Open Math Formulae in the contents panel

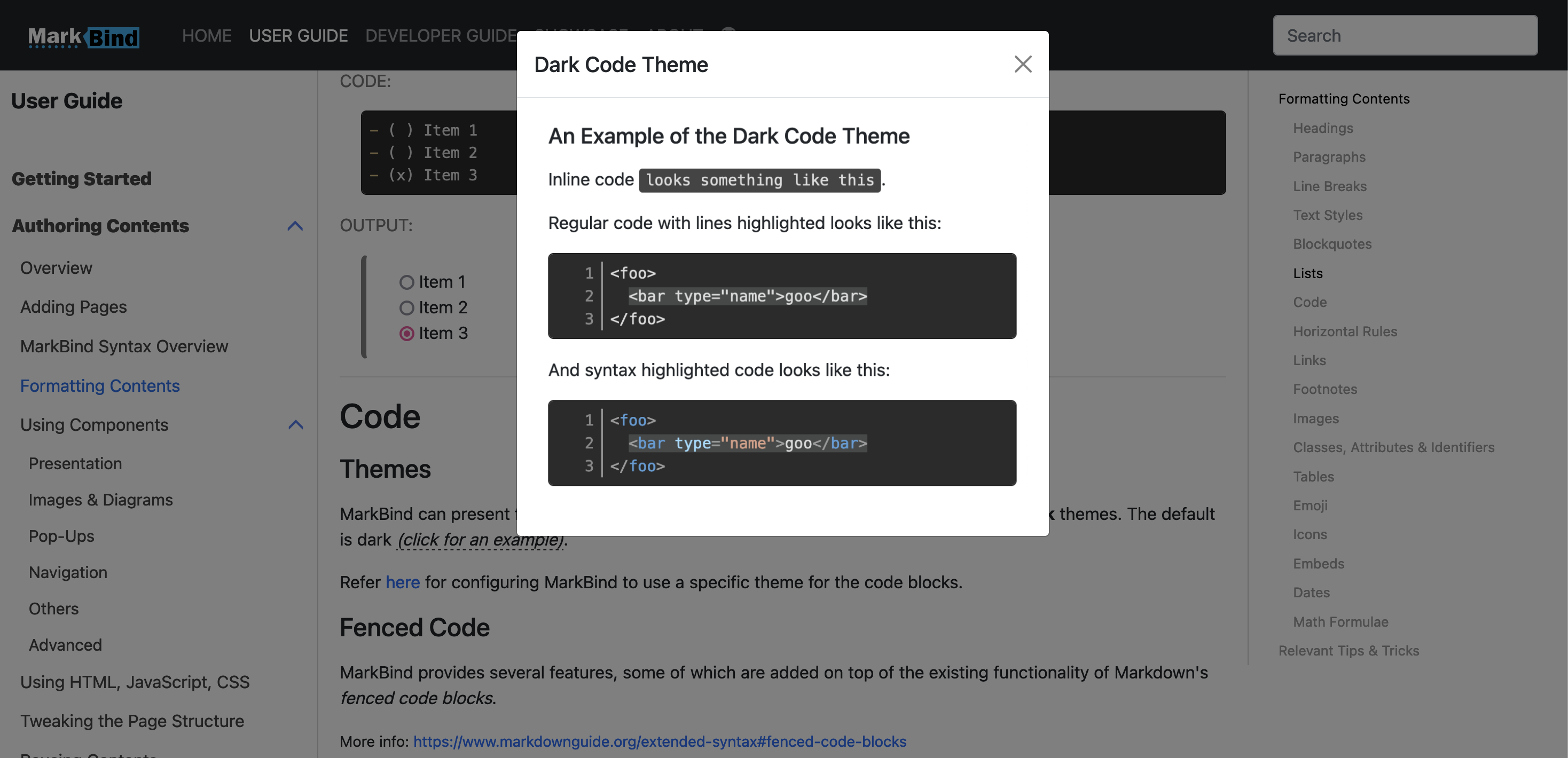(x=1341, y=621)
